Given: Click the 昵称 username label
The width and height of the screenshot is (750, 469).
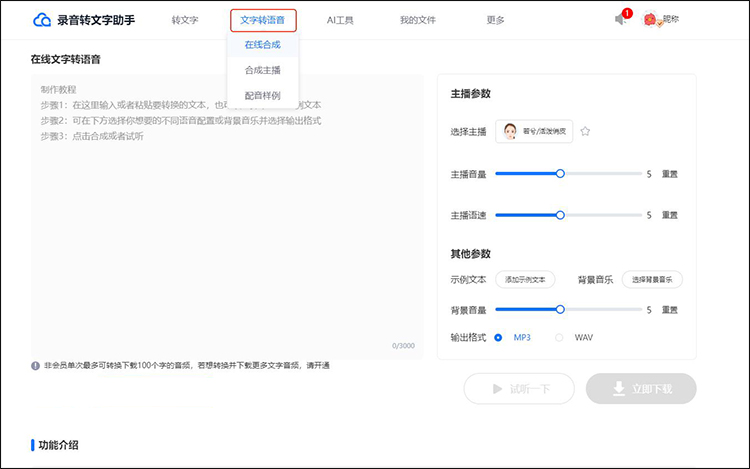Looking at the screenshot, I should tap(671, 19).
